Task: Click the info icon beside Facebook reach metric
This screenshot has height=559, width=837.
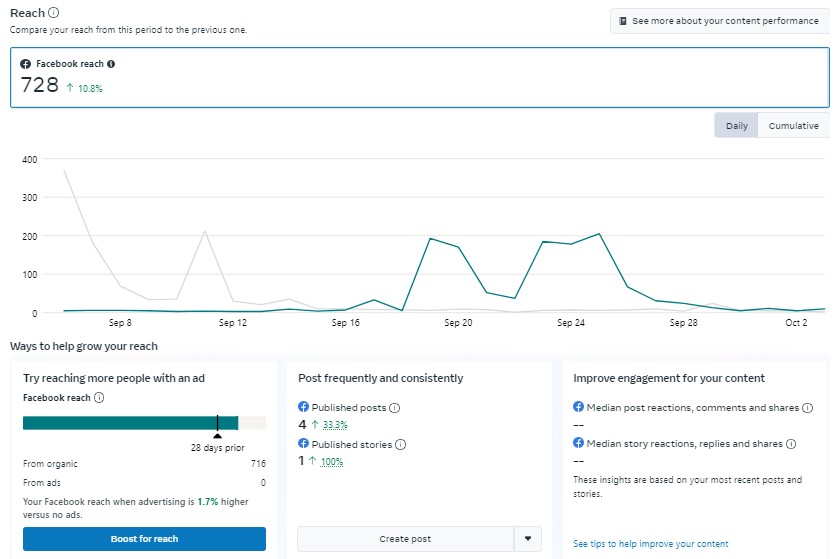Action: [111, 64]
